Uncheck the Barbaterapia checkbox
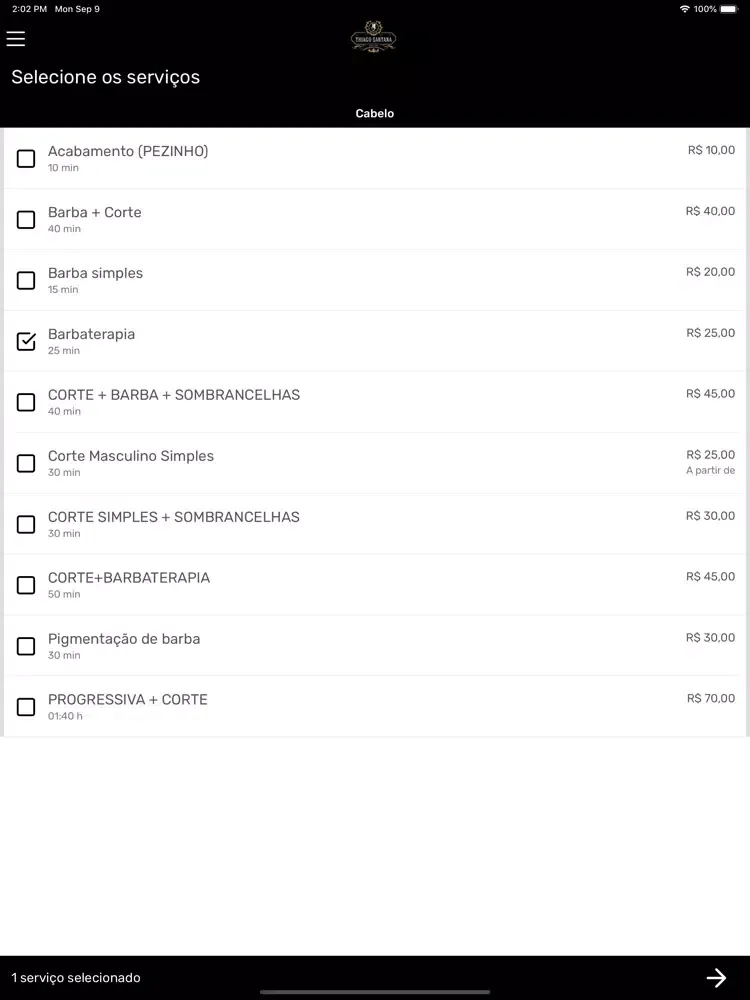 (26, 341)
